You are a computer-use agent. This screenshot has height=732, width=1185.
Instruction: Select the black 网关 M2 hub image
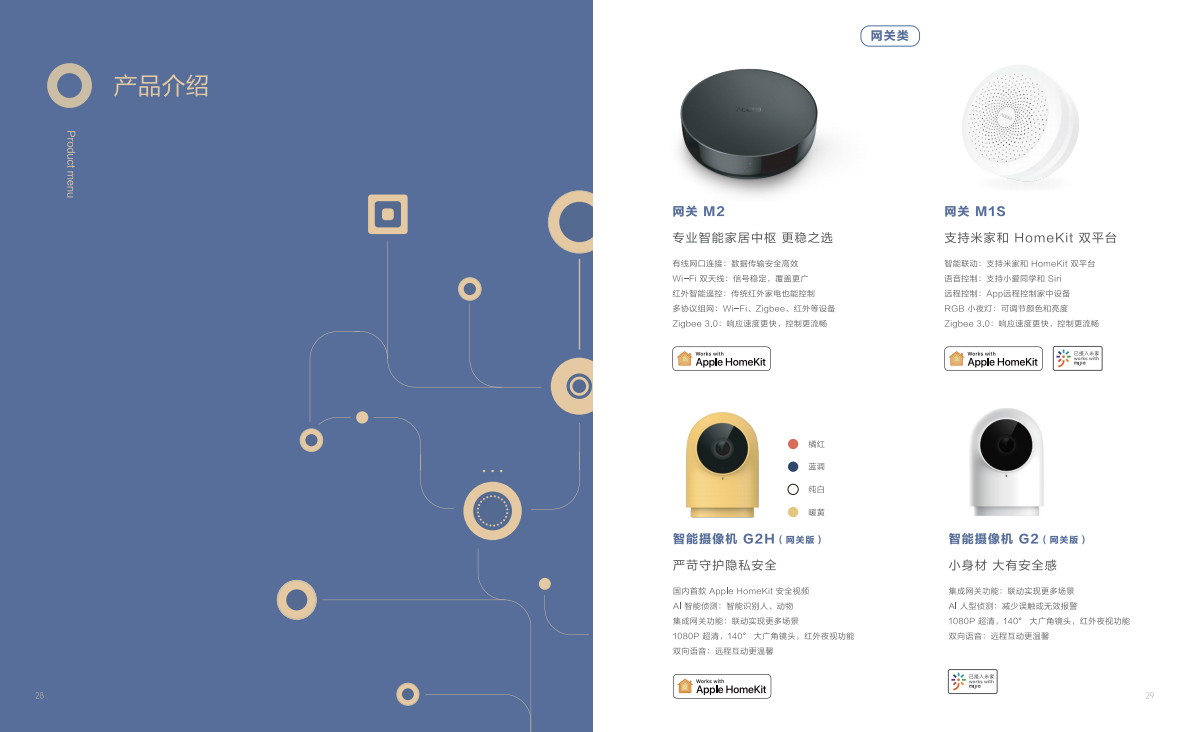click(x=748, y=124)
